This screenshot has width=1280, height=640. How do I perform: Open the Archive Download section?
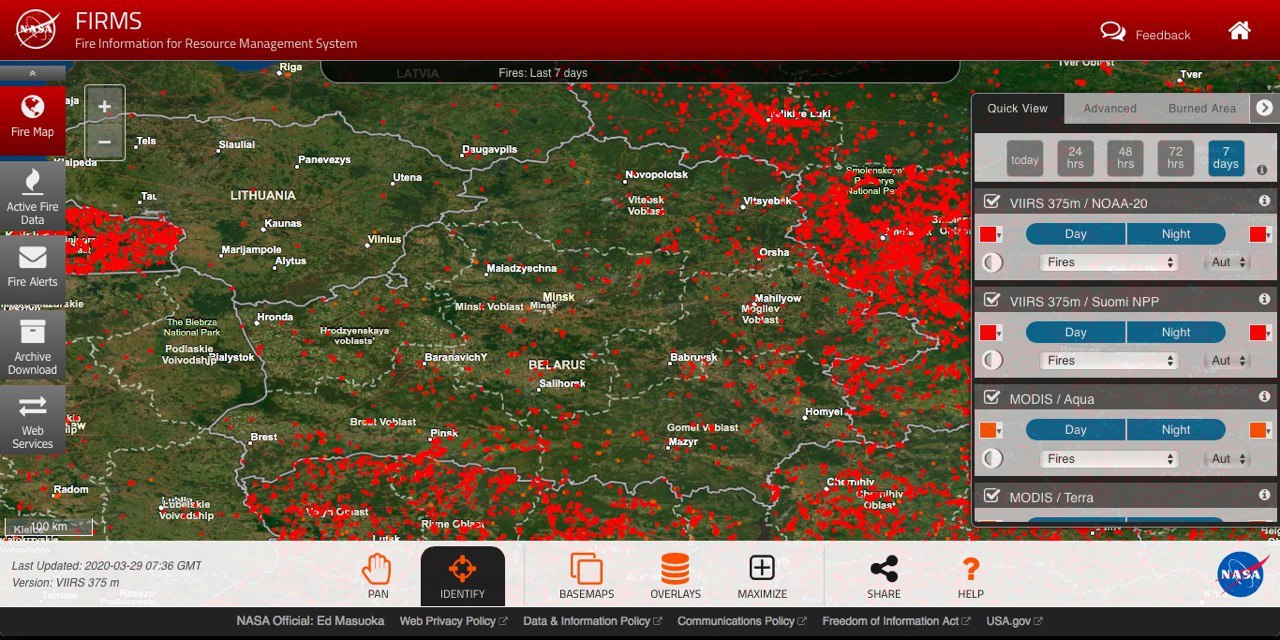click(x=33, y=345)
